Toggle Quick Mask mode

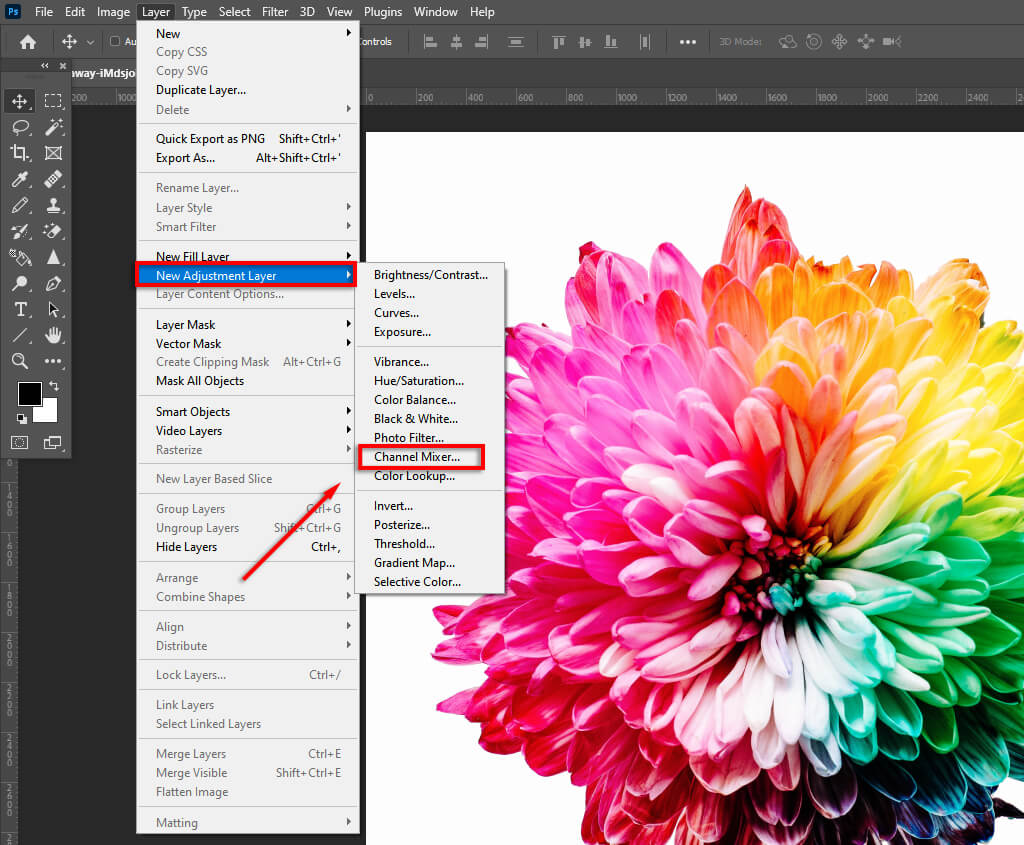coord(19,442)
